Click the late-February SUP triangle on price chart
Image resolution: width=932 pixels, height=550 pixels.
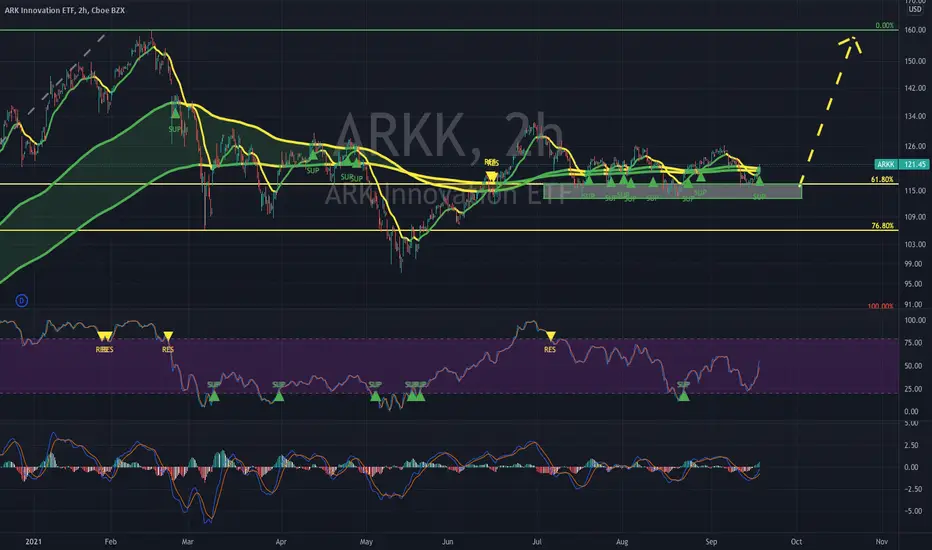click(175, 112)
